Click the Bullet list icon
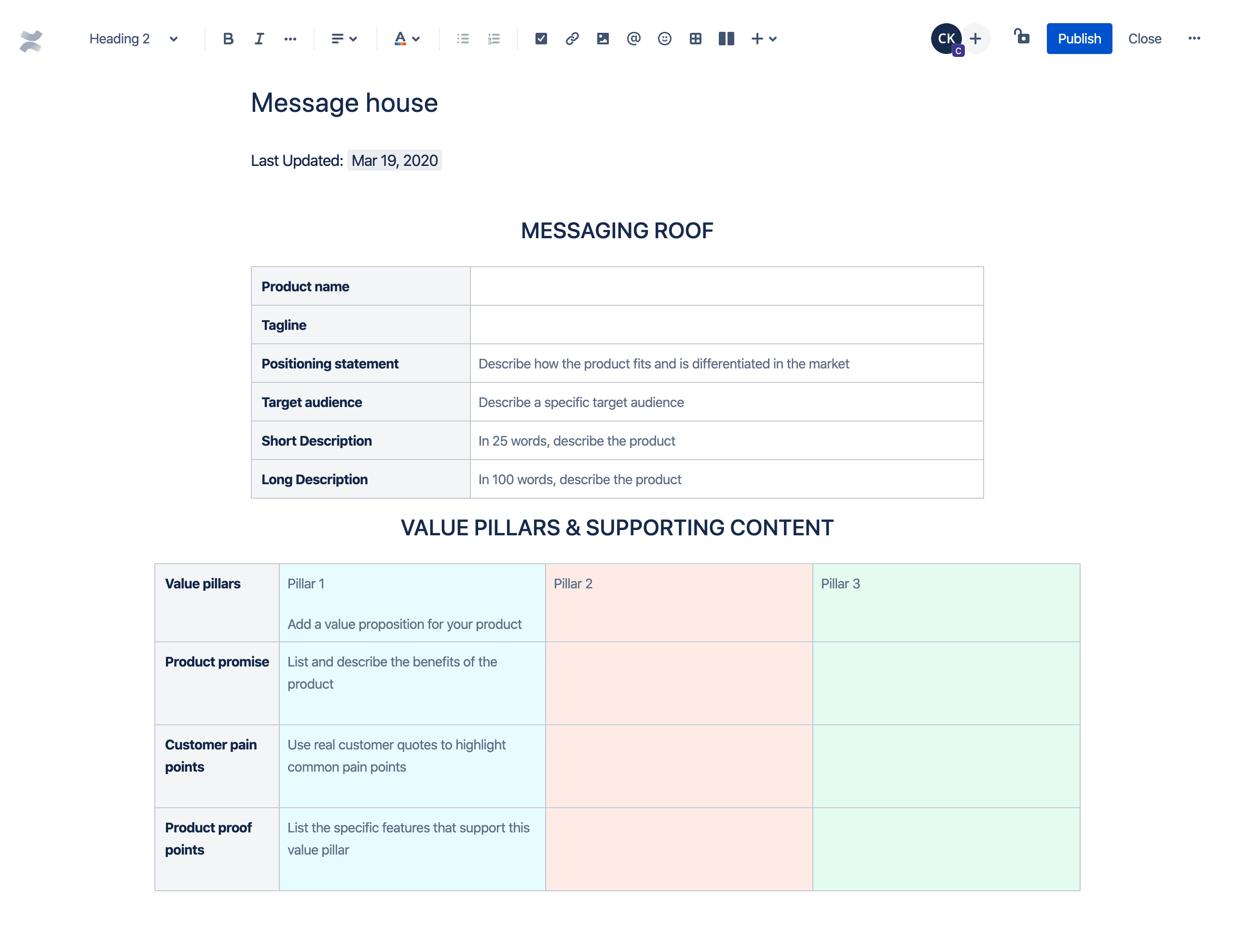The width and height of the screenshot is (1235, 952). tap(463, 39)
